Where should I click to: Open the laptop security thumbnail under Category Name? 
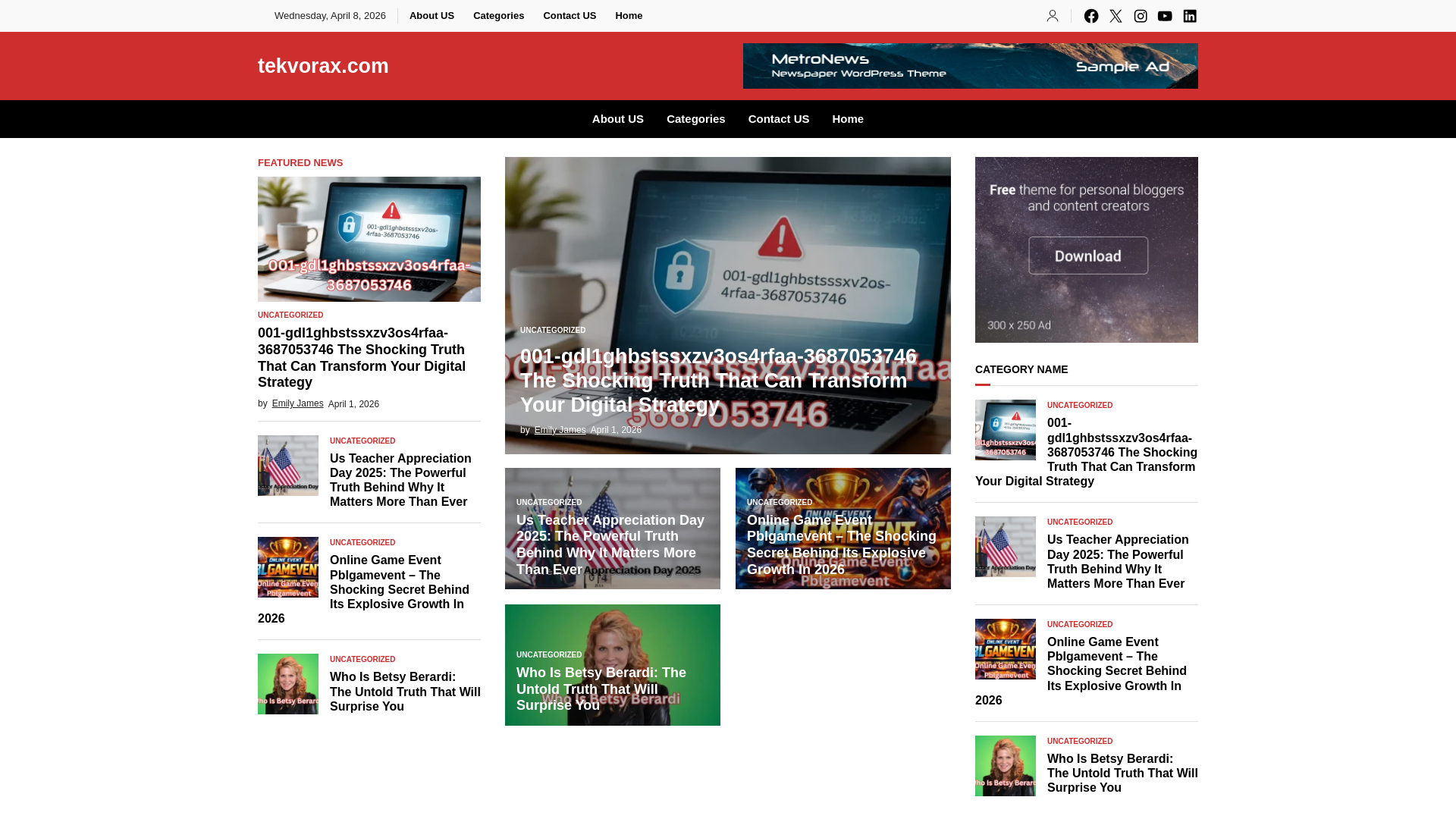[x=1006, y=430]
